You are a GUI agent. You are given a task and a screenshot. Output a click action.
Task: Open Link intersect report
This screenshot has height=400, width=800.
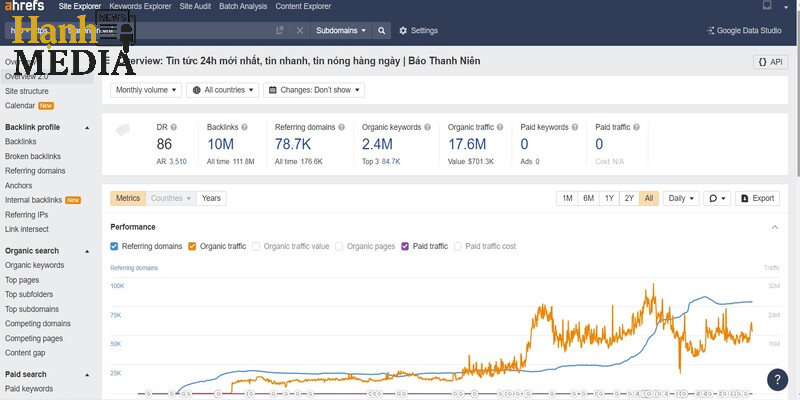tap(27, 230)
